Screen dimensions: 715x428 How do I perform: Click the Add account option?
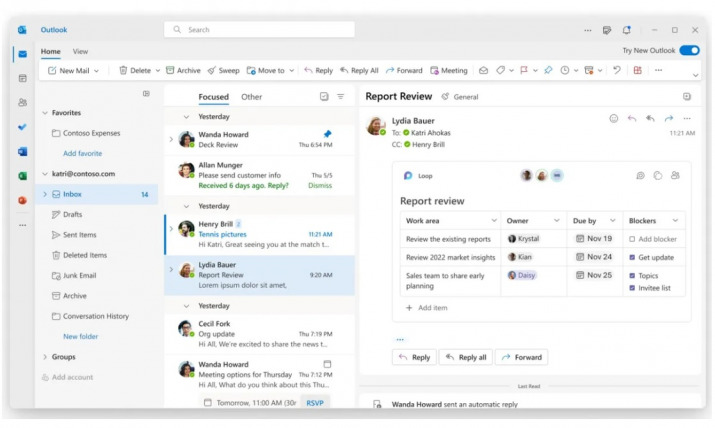(67, 377)
